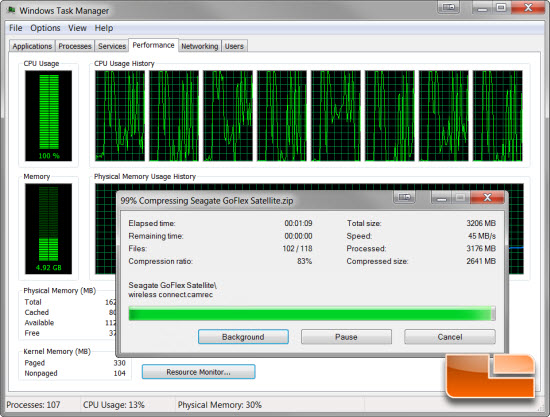
Task: Click the first CPU Usage History graph
Action: (x=120, y=116)
